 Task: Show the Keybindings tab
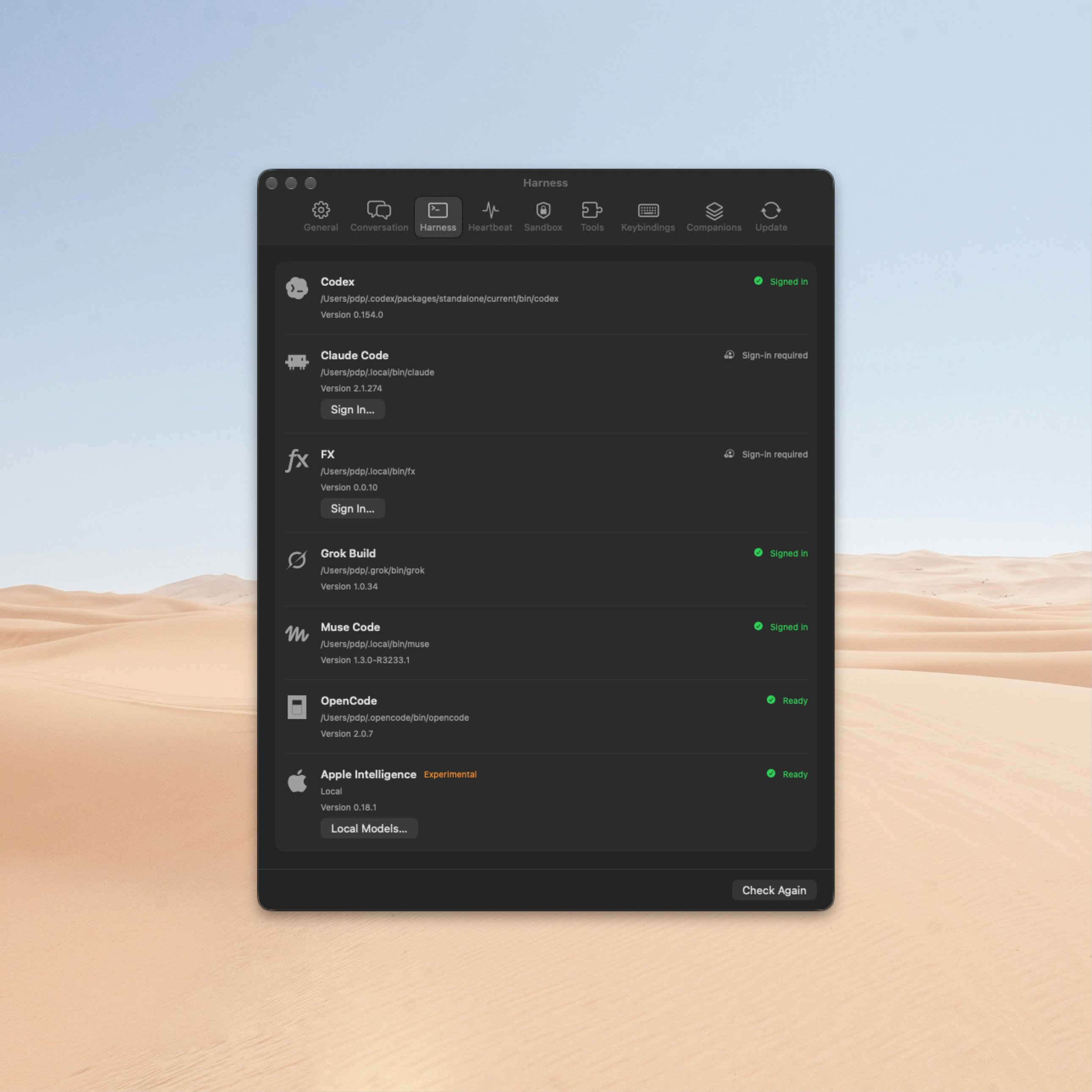coord(648,216)
